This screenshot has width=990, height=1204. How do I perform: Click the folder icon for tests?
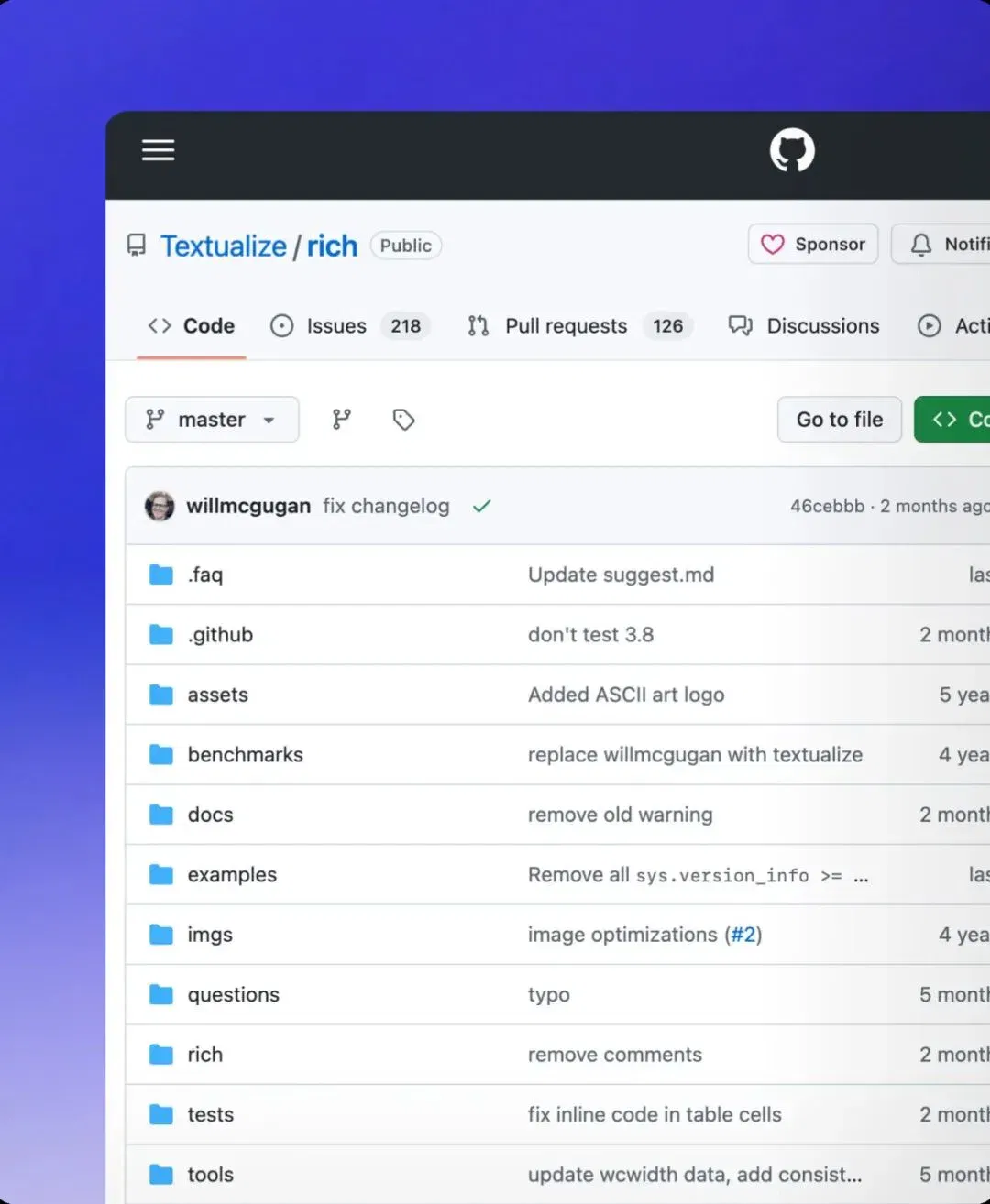(x=161, y=1114)
